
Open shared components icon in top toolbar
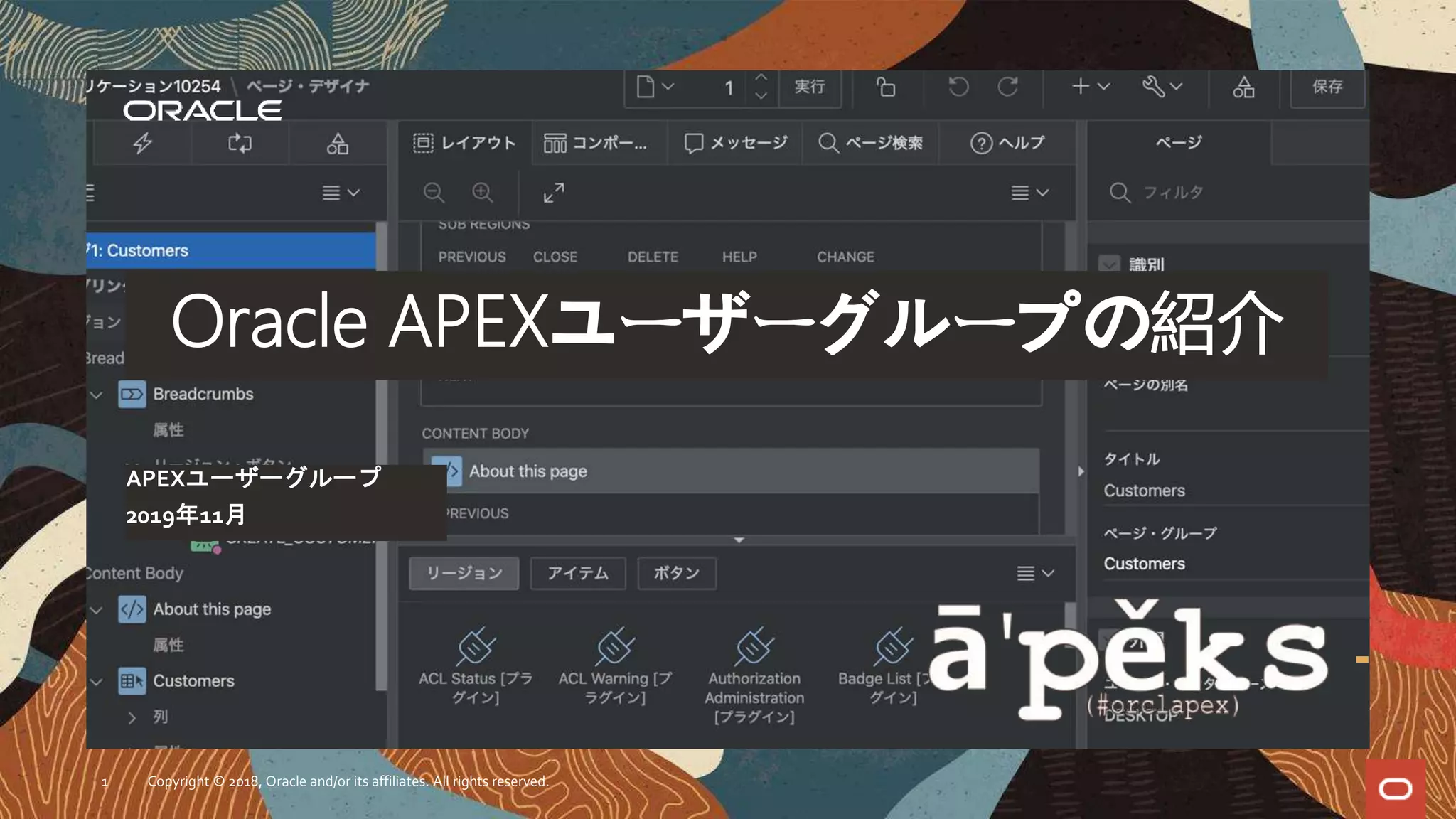(x=1243, y=87)
